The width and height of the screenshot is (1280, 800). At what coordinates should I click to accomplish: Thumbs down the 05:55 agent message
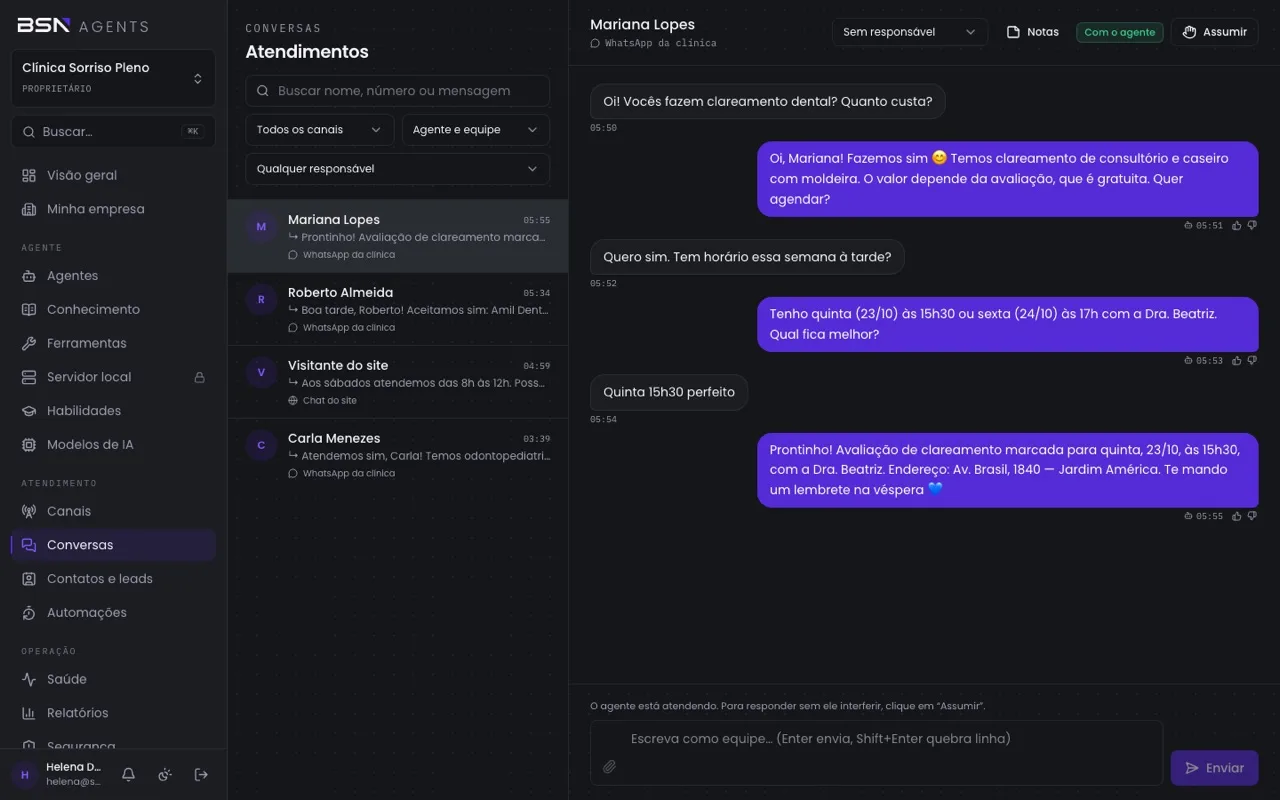[1252, 517]
